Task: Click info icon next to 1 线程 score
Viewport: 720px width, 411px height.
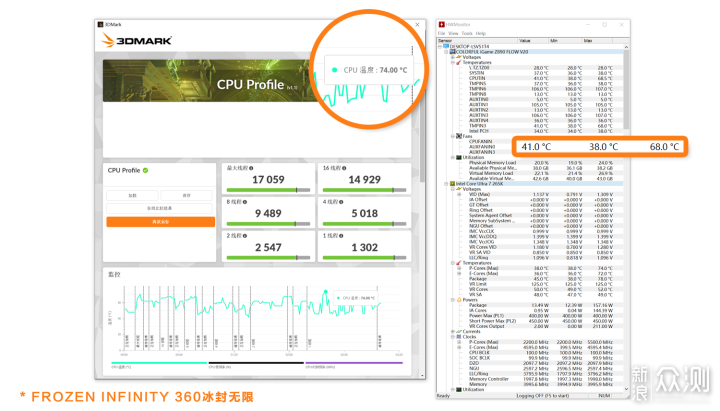Action: (341, 236)
